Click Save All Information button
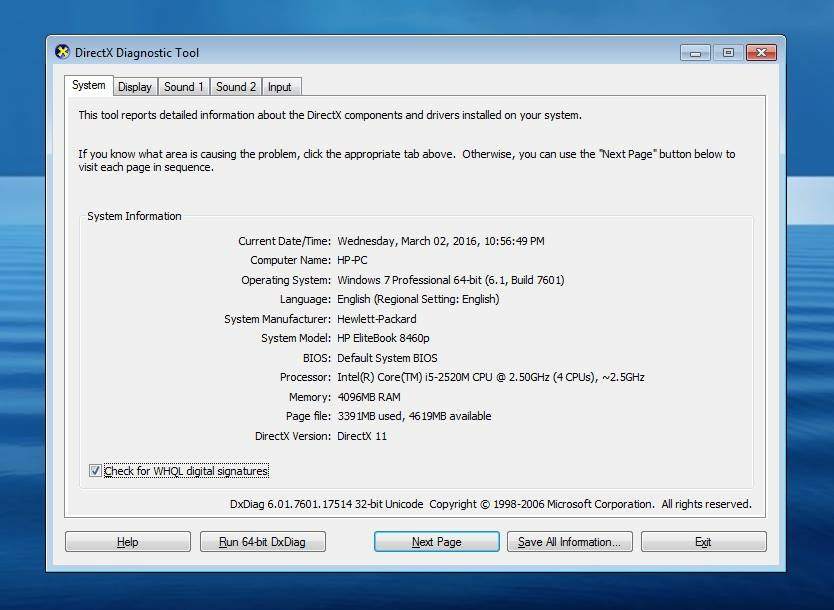Screen dimensions: 834x610 [570, 541]
